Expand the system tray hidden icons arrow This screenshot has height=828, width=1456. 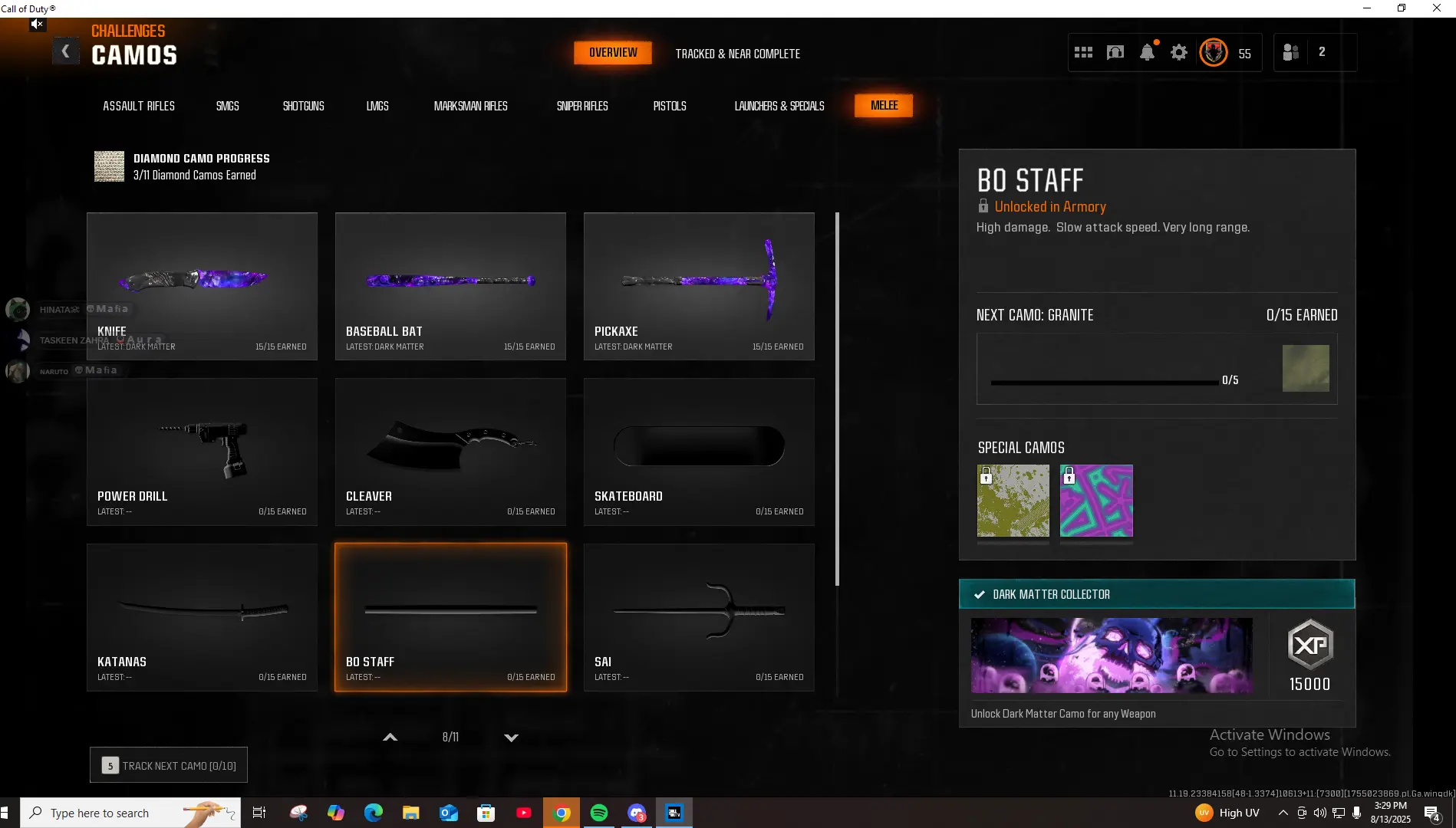tap(1283, 813)
